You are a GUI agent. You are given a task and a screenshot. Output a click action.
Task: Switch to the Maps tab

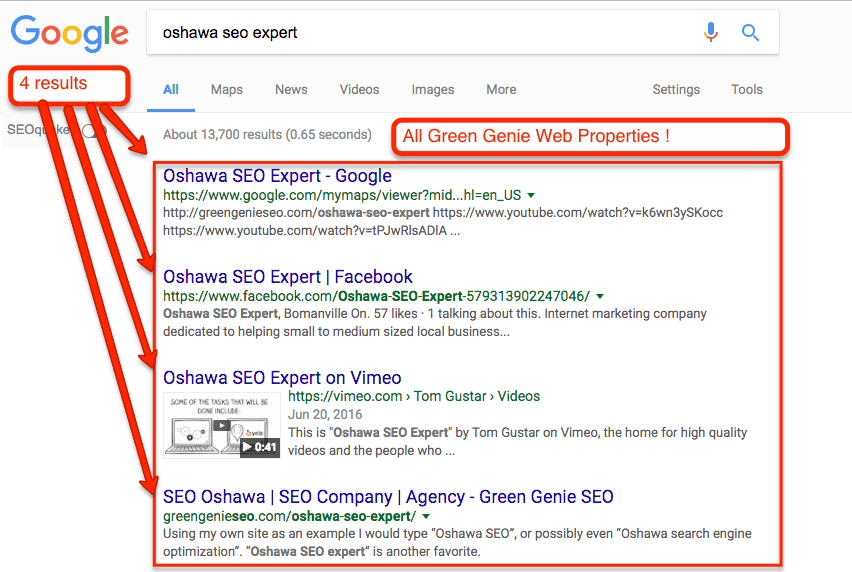[x=227, y=90]
